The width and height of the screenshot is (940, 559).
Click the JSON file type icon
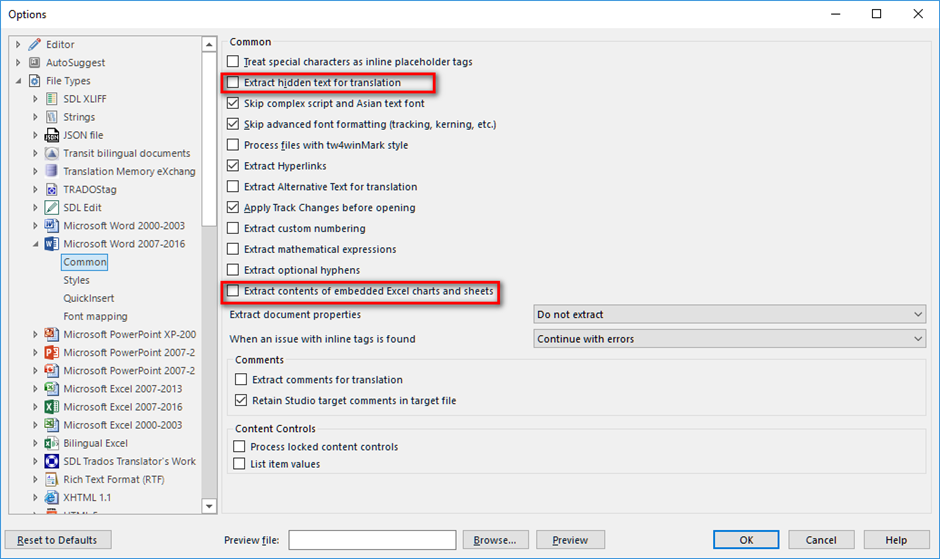[52, 135]
